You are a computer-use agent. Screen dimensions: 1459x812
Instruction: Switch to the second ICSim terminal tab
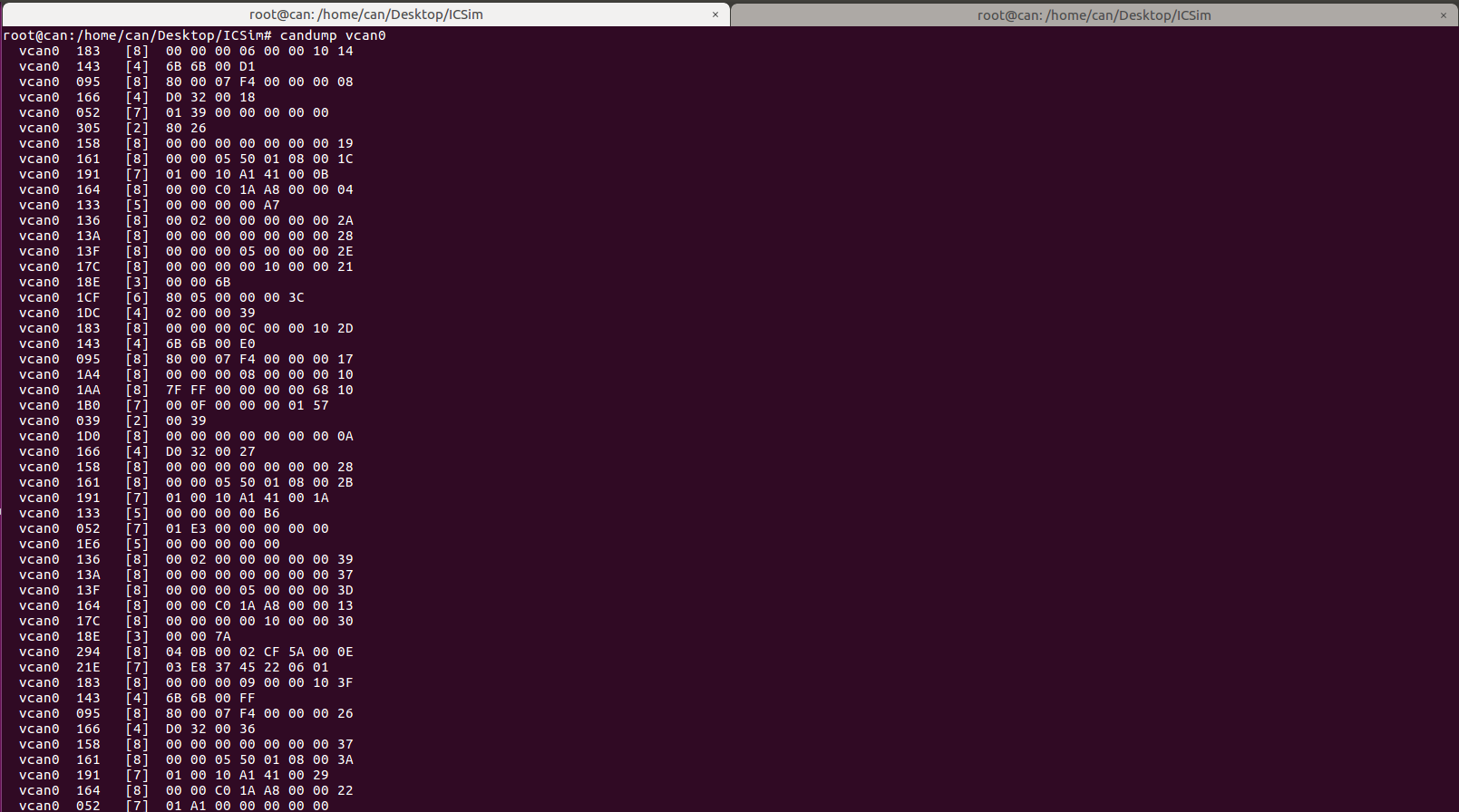[x=1094, y=14]
